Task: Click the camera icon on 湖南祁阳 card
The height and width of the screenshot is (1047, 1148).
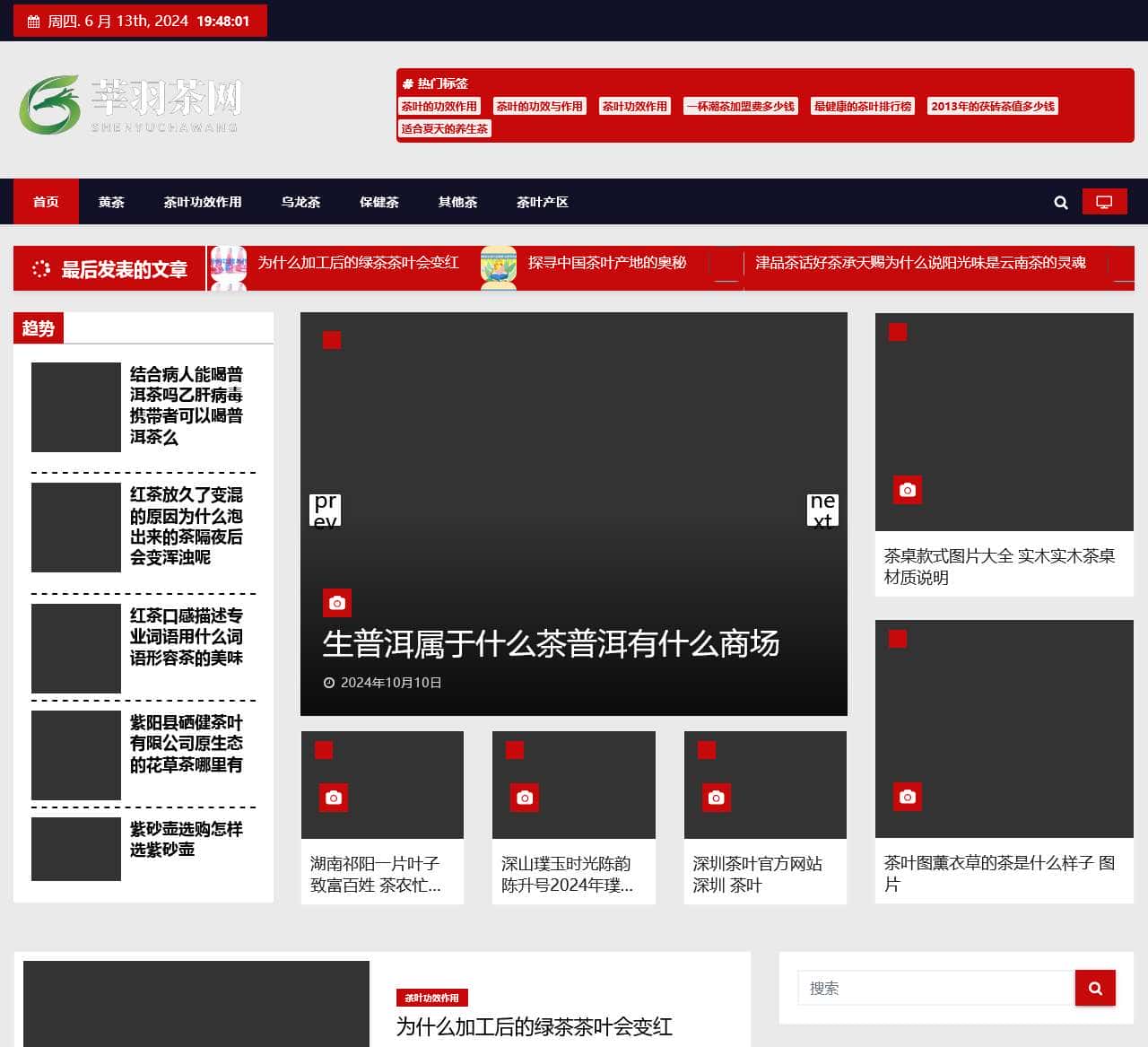Action: click(334, 798)
